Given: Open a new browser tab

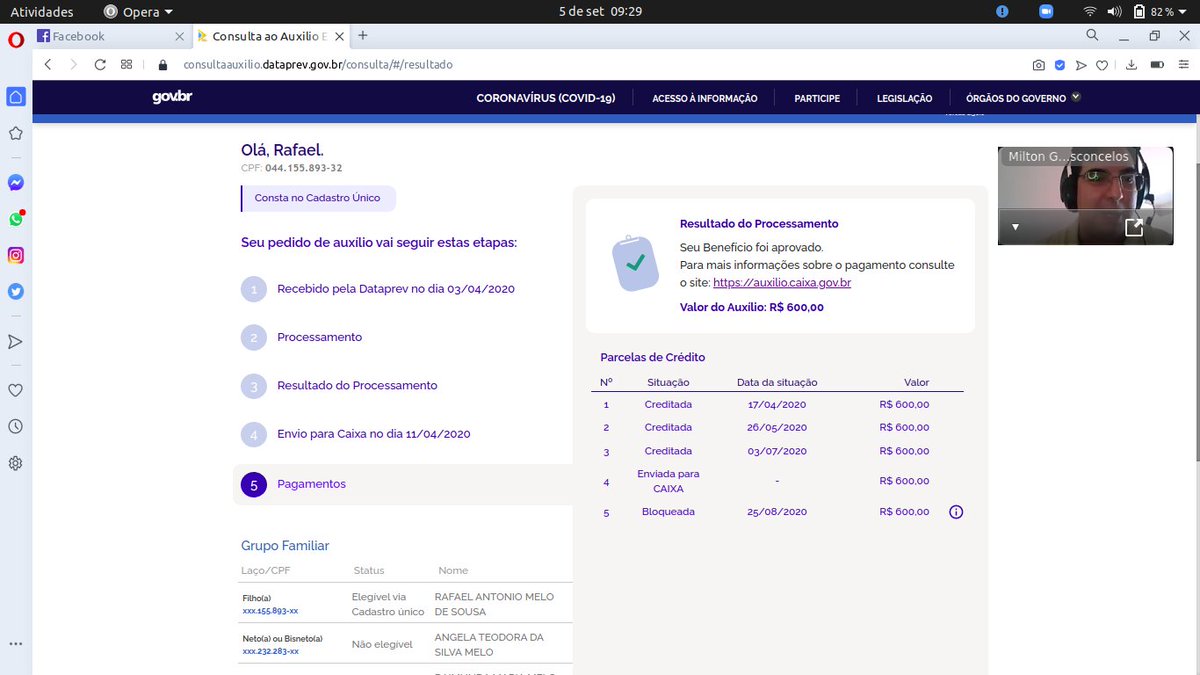Looking at the screenshot, I should point(363,35).
